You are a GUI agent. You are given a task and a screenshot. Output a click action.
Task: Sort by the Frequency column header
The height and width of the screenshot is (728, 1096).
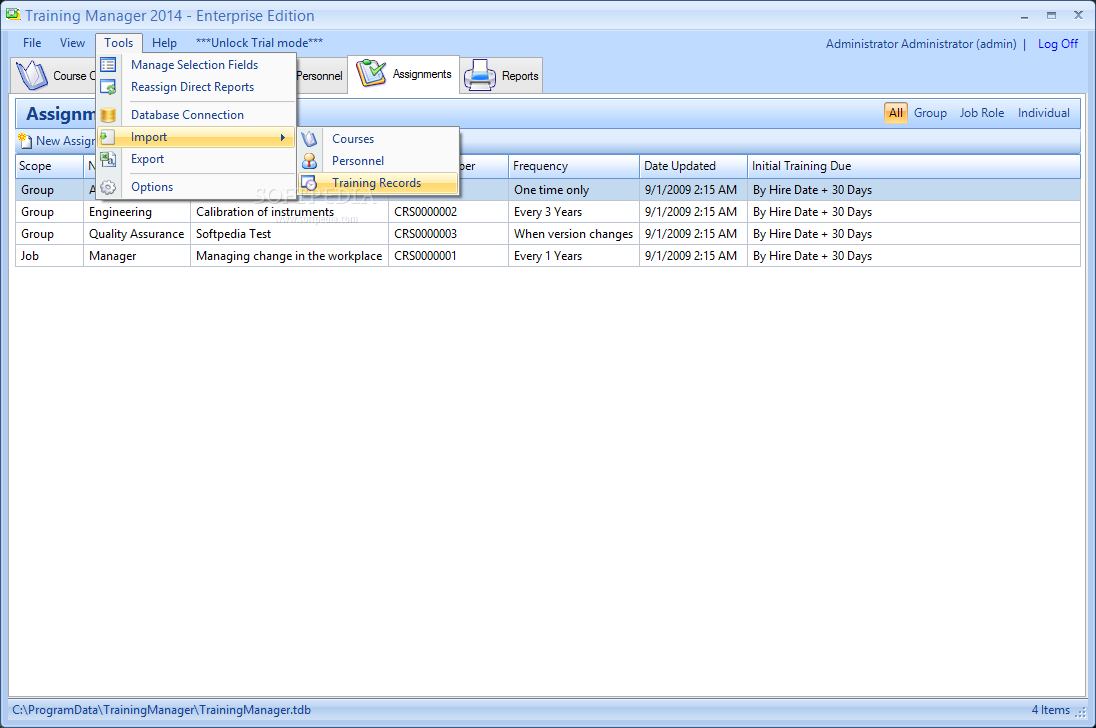coord(573,166)
